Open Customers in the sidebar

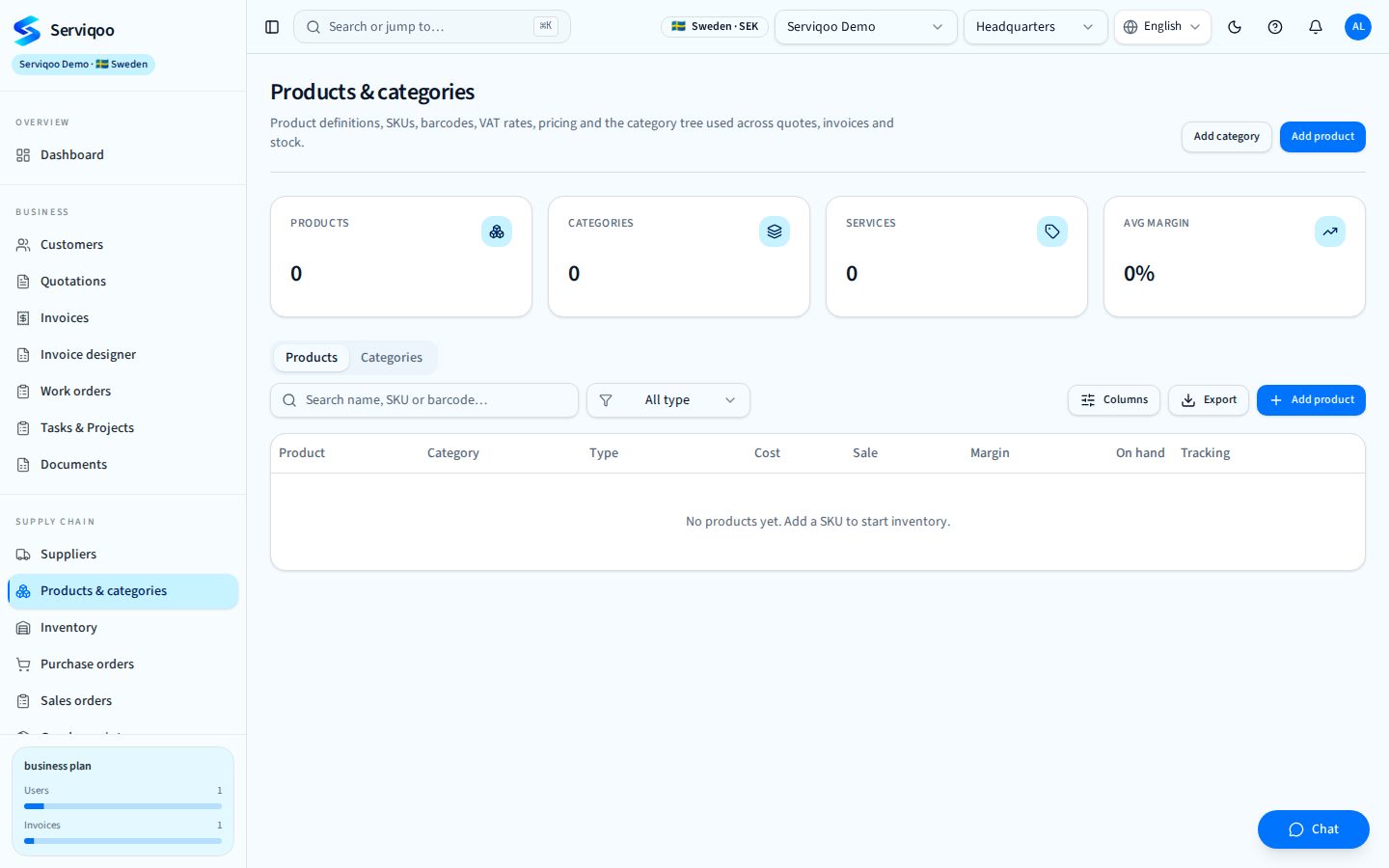coord(123,245)
